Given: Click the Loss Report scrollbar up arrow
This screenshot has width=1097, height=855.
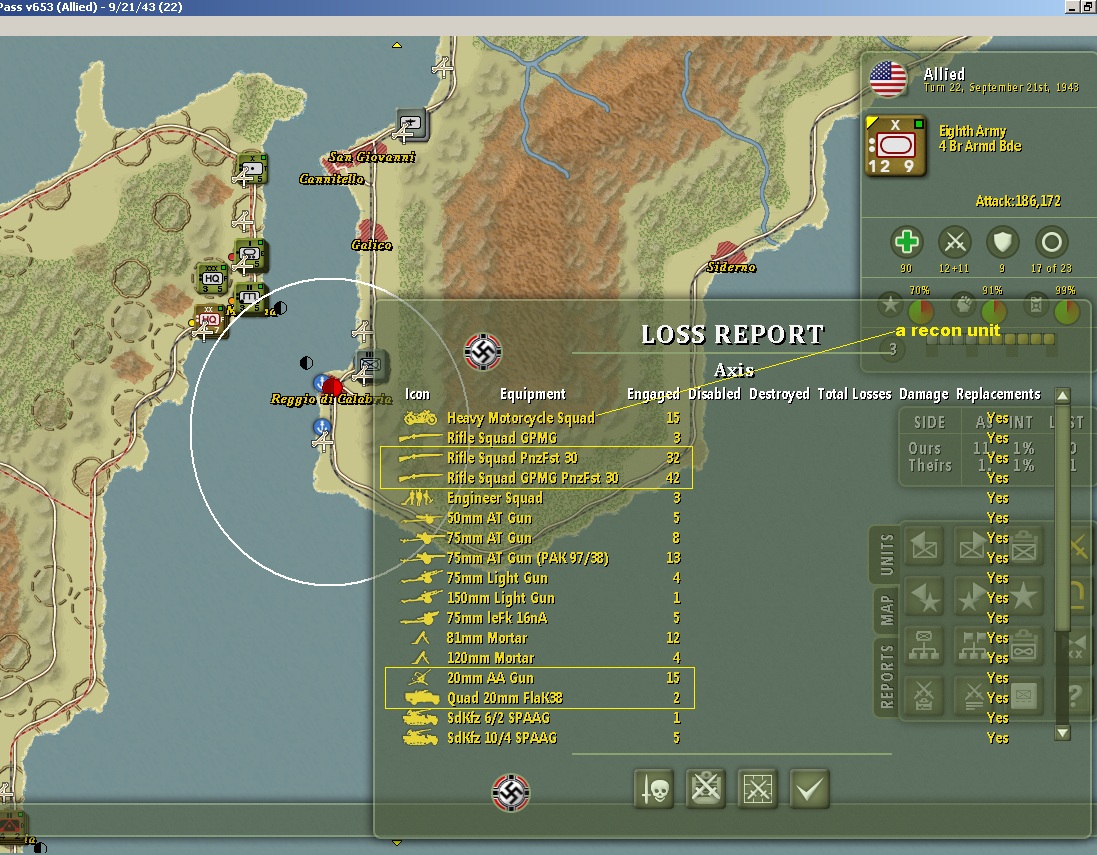Looking at the screenshot, I should click(x=1062, y=395).
